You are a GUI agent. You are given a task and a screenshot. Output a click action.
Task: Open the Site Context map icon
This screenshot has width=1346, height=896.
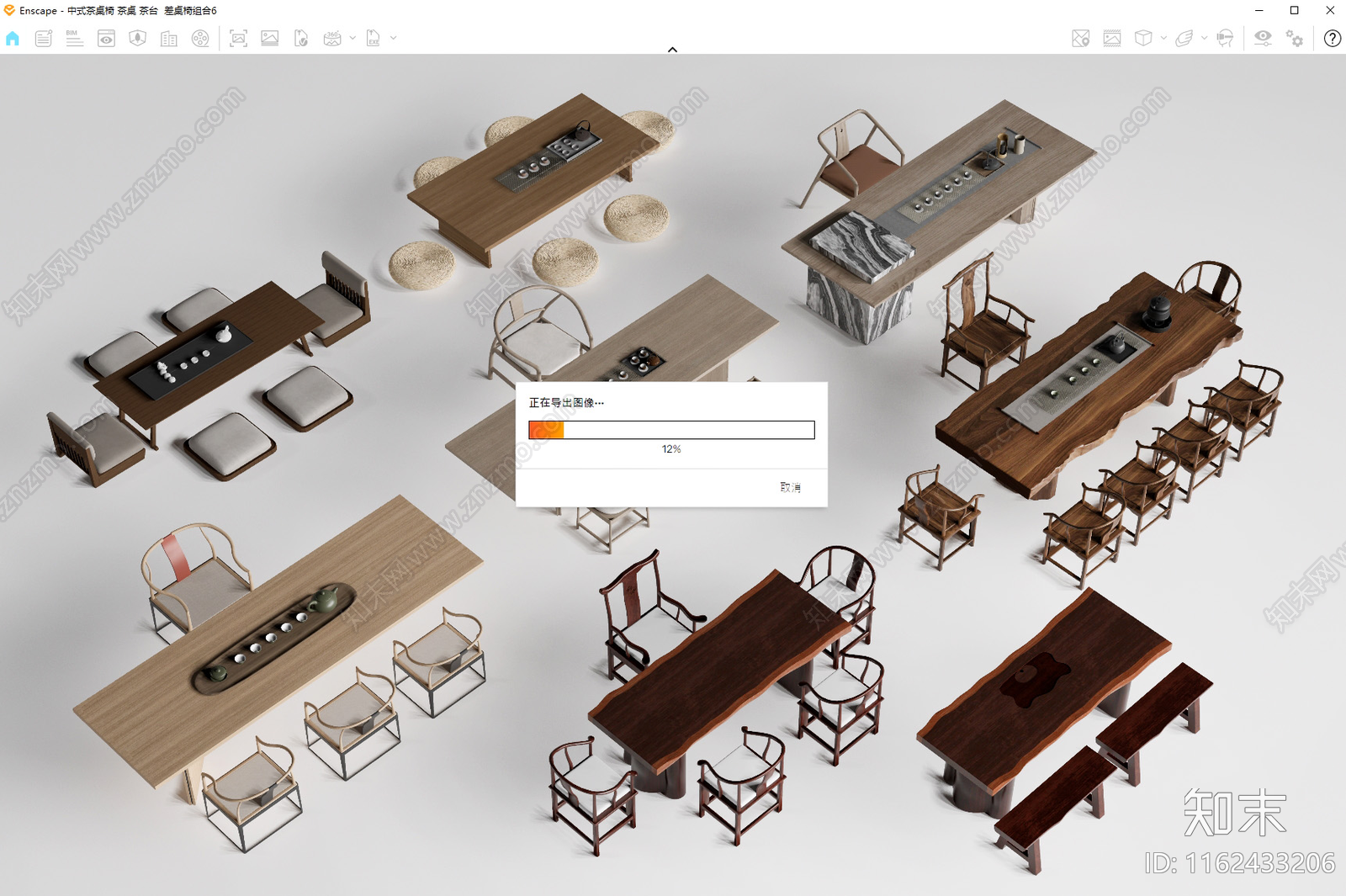[138, 39]
